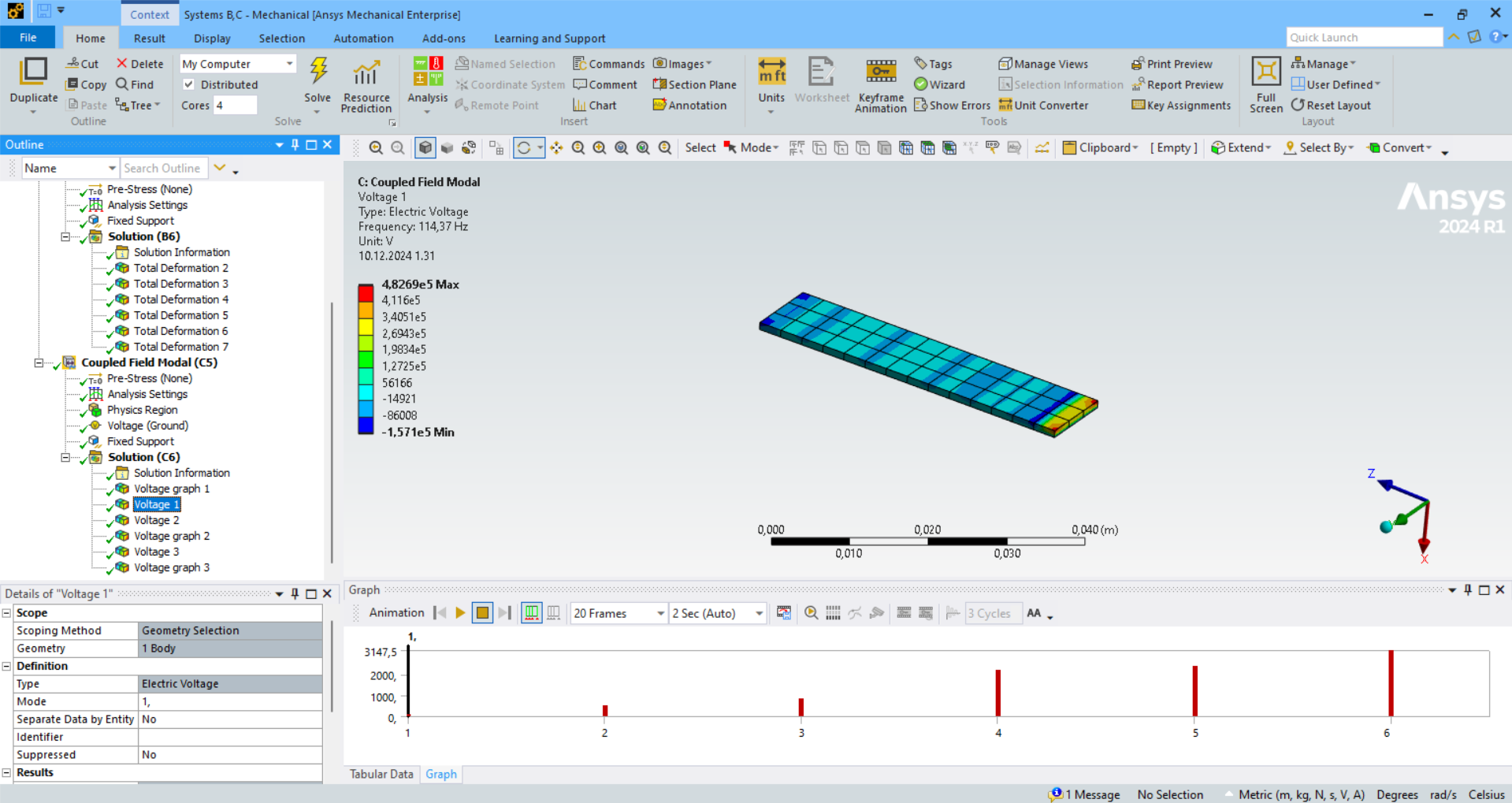Viewport: 1512px width, 803px height.
Task: Open the Unit Converter
Action: pyautogui.click(x=1043, y=105)
